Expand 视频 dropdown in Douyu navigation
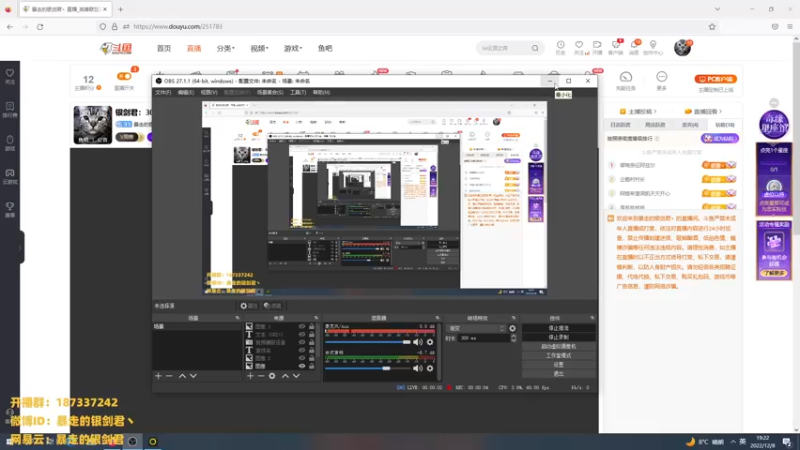Image resolution: width=800 pixels, height=450 pixels. pyautogui.click(x=259, y=48)
